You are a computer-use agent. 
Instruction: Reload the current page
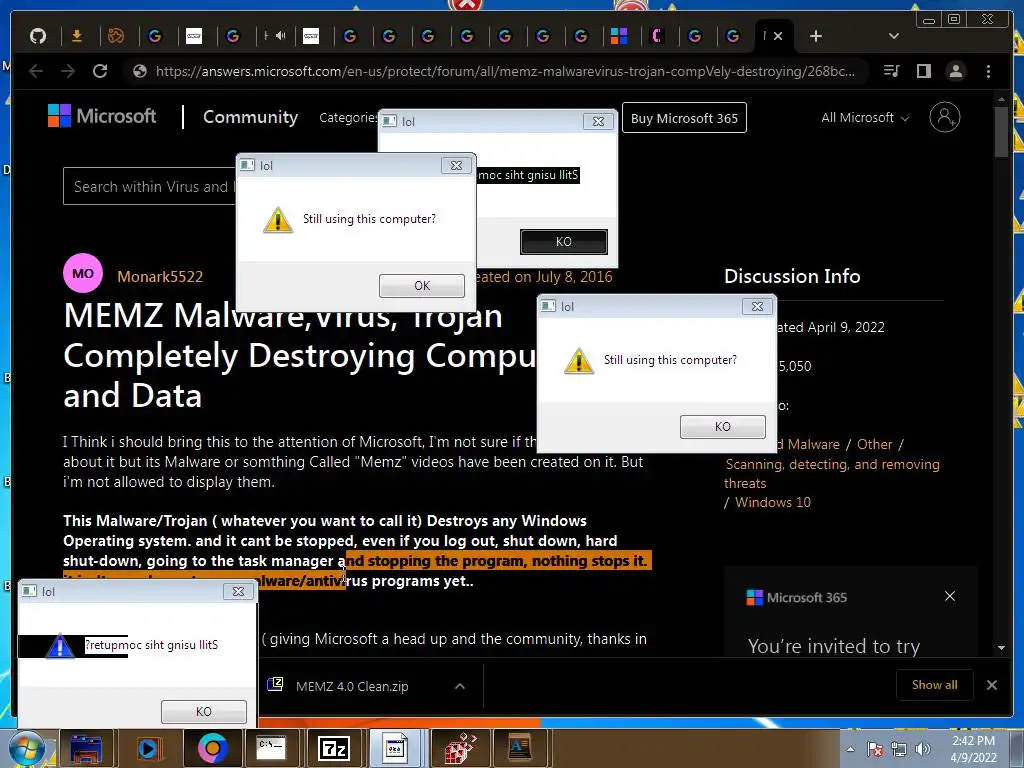click(x=100, y=71)
